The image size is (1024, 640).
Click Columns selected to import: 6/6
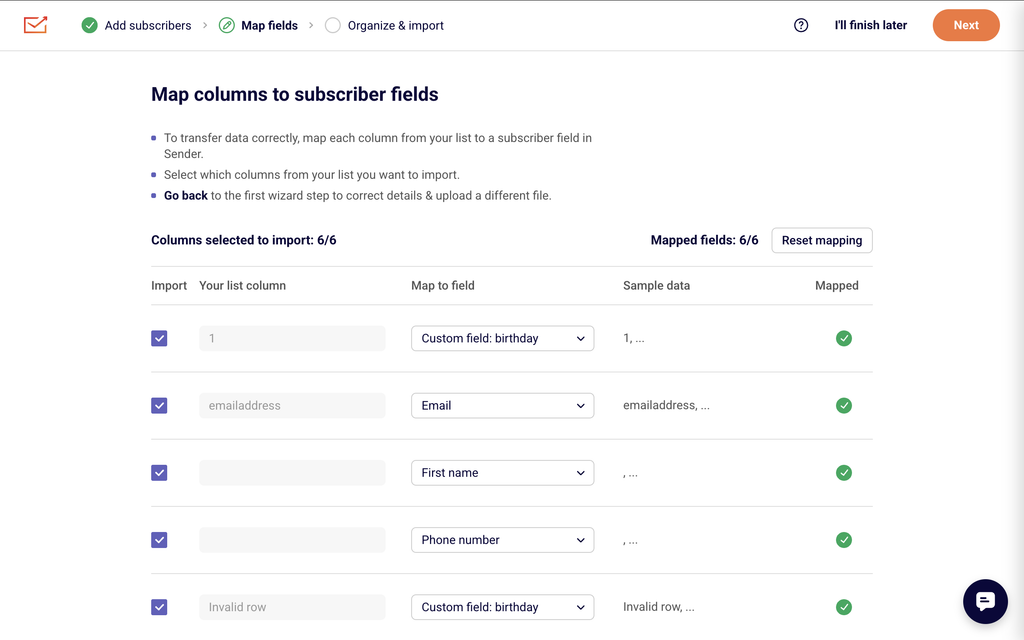click(x=244, y=240)
